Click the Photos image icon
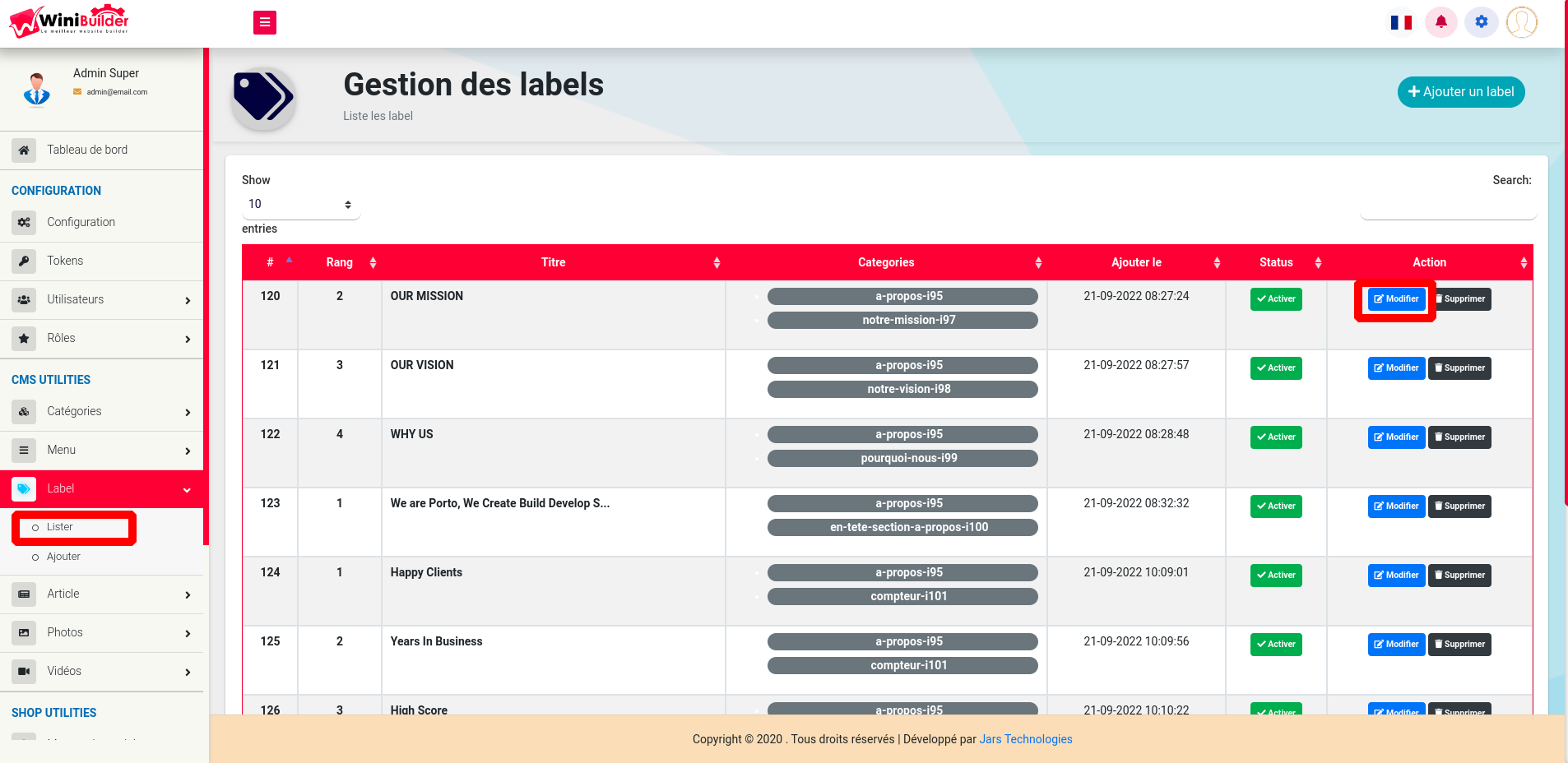1568x763 pixels. [x=24, y=633]
